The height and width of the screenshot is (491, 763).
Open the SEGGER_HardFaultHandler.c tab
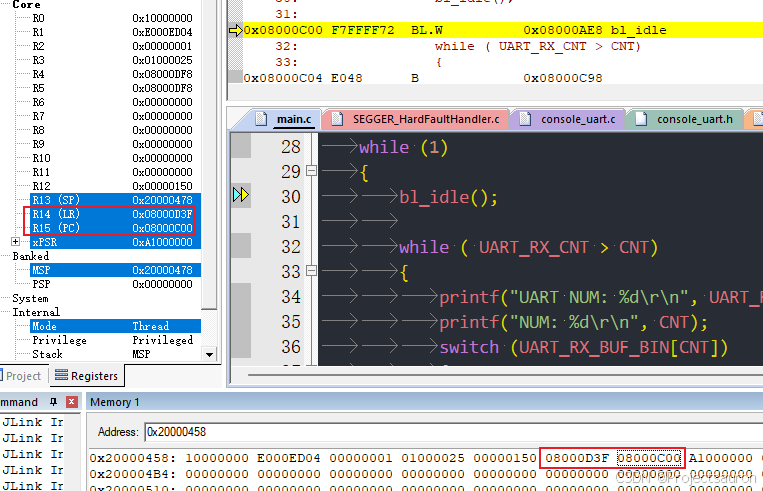pos(424,119)
